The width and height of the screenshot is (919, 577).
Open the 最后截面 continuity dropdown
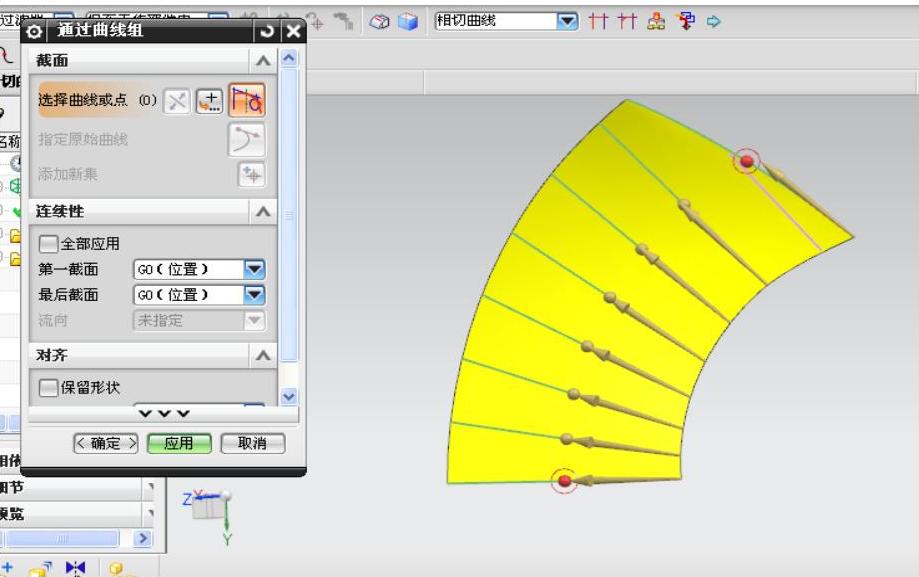254,295
